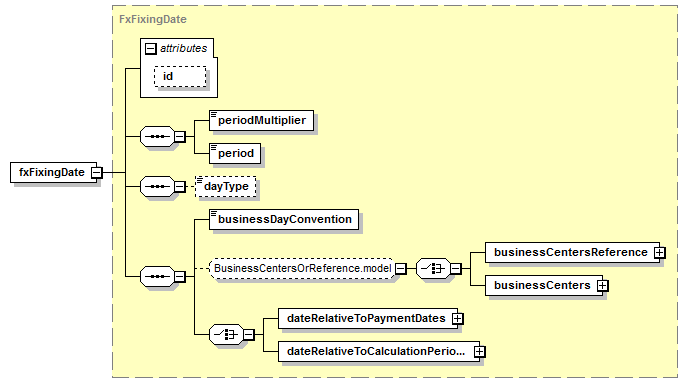The width and height of the screenshot is (688, 383).
Task: Click the choice compositor icon before businessCentersReference
Action: (433, 268)
